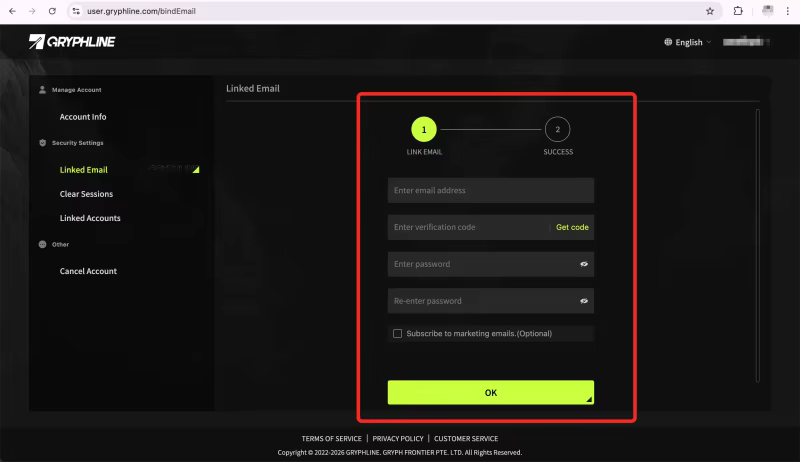Go to Linked Accounts section

(90, 218)
